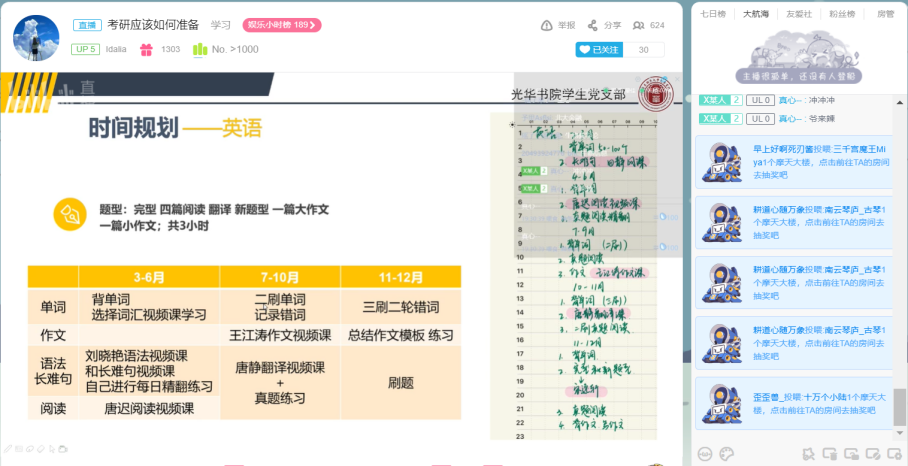Open the 十万个小陆 gift link card
Screen dimensions: 908x466
[796, 403]
